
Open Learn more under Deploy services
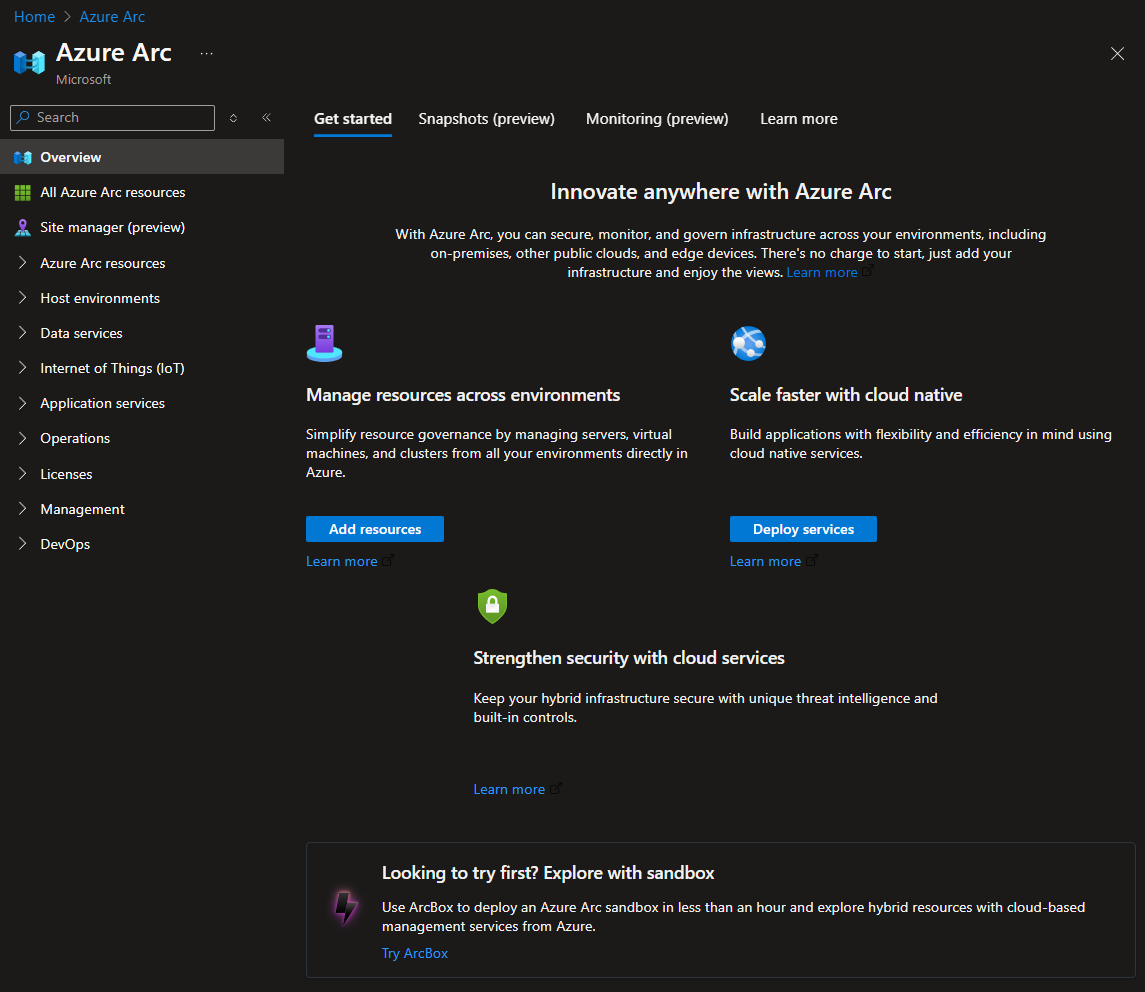tap(765, 561)
